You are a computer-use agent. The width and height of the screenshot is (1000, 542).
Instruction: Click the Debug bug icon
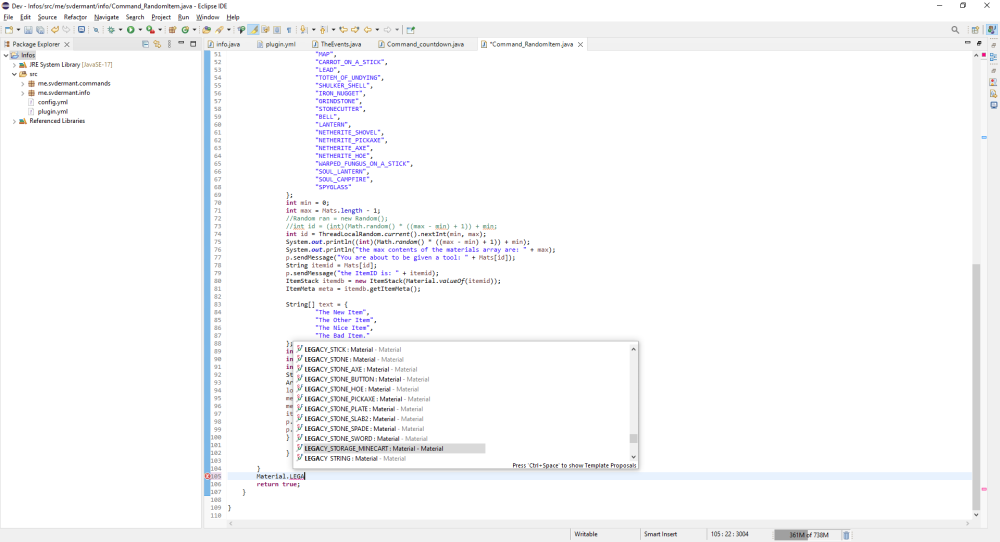tap(110, 30)
